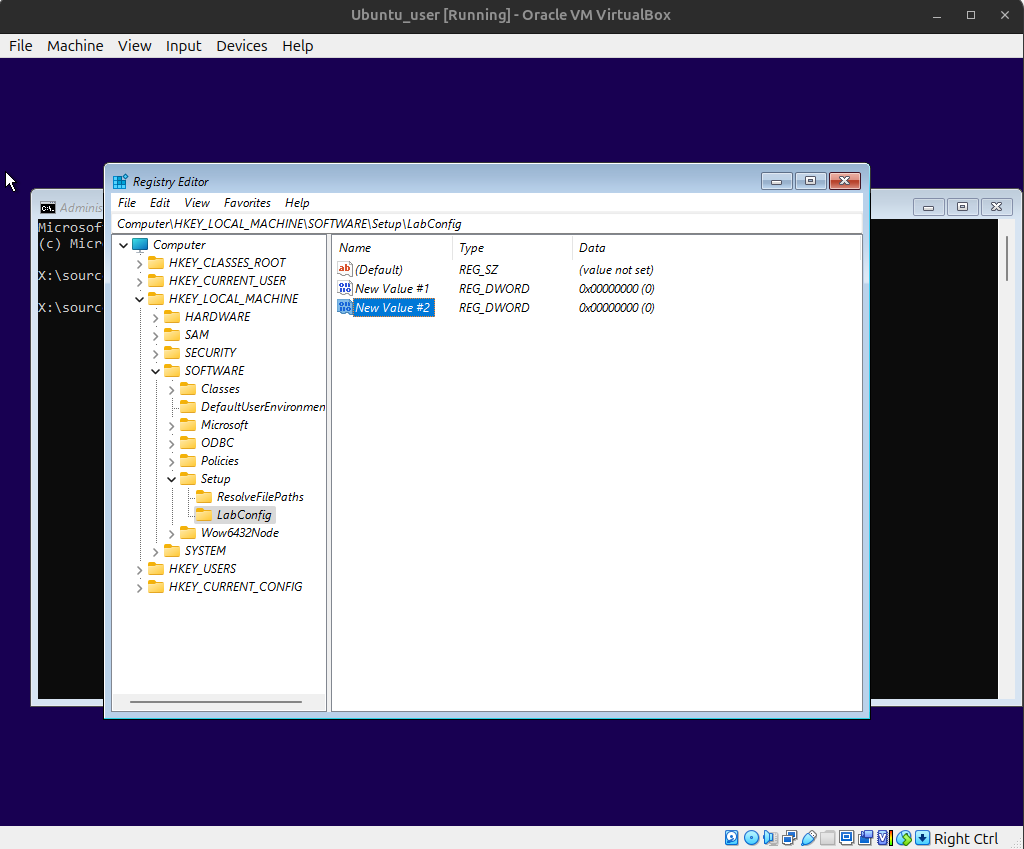Expand the HARDWARE key
Viewport: 1024px width, 849px height.
pos(155,317)
